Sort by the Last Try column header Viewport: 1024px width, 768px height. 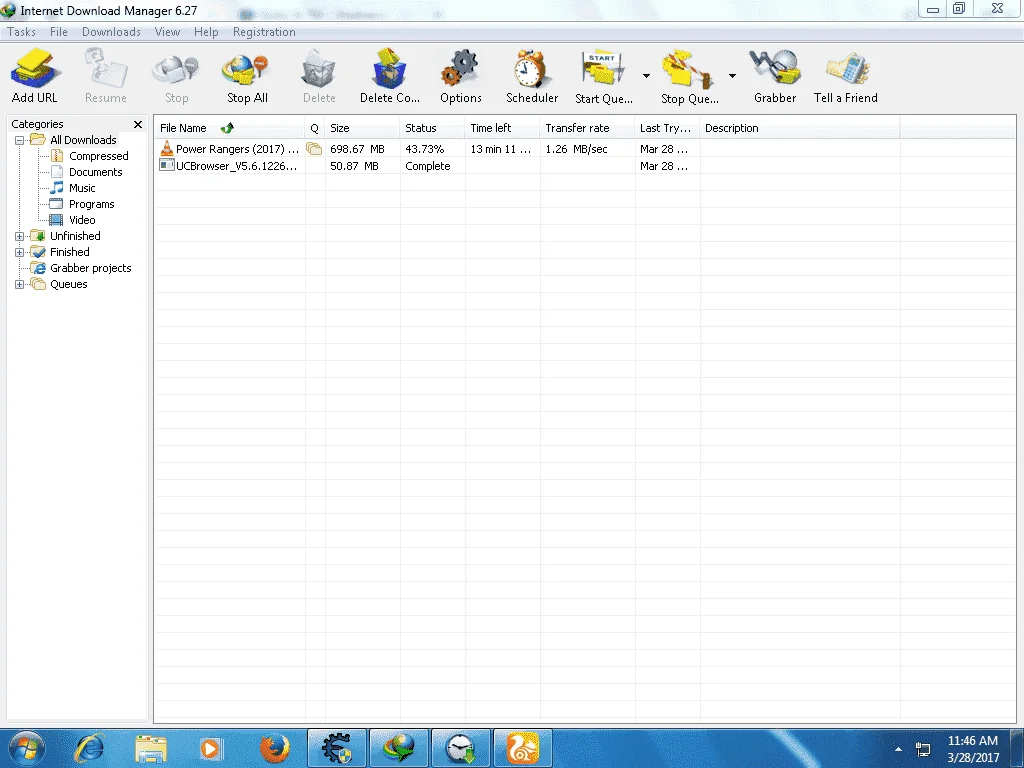(x=667, y=128)
